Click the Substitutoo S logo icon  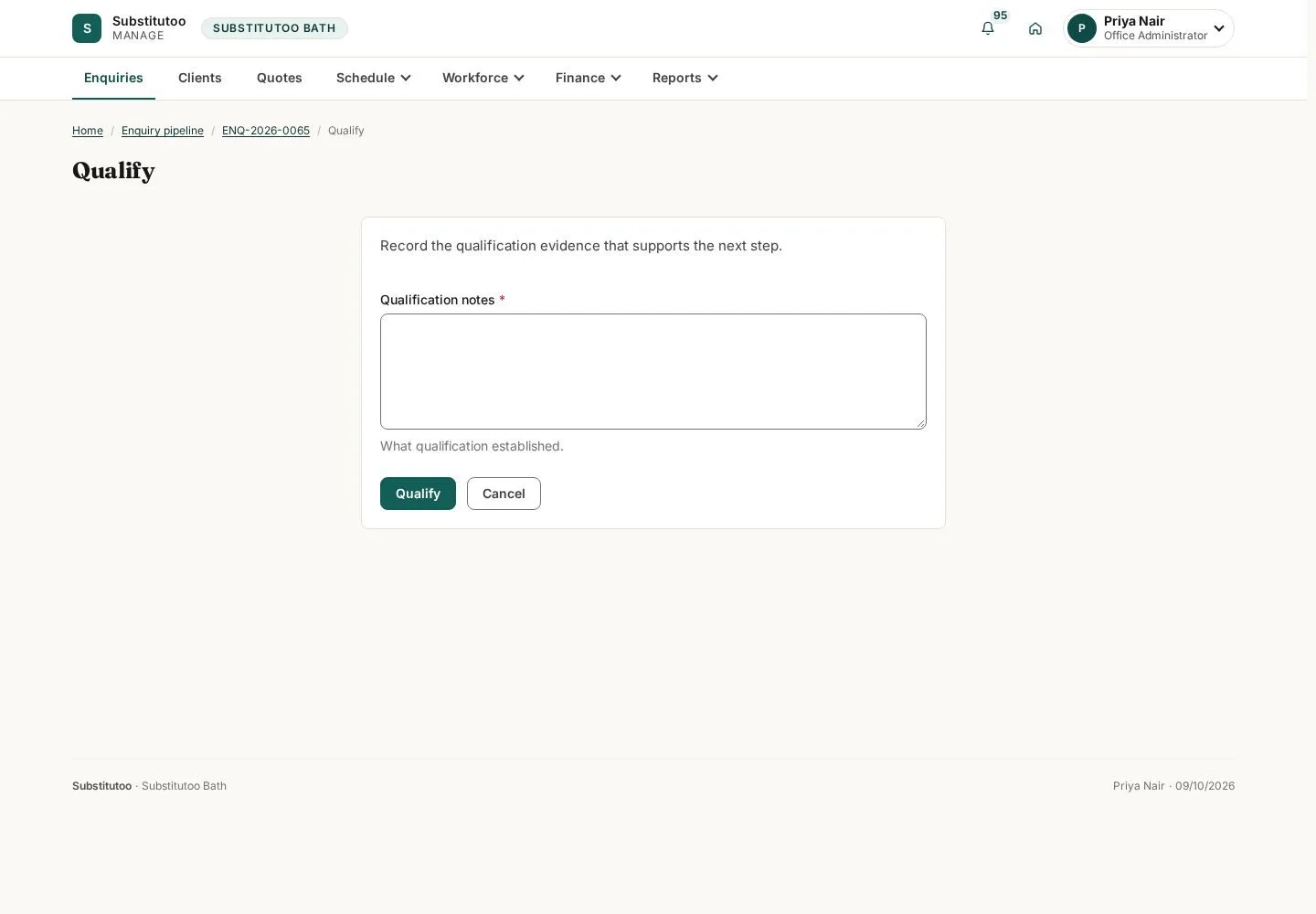tap(87, 28)
